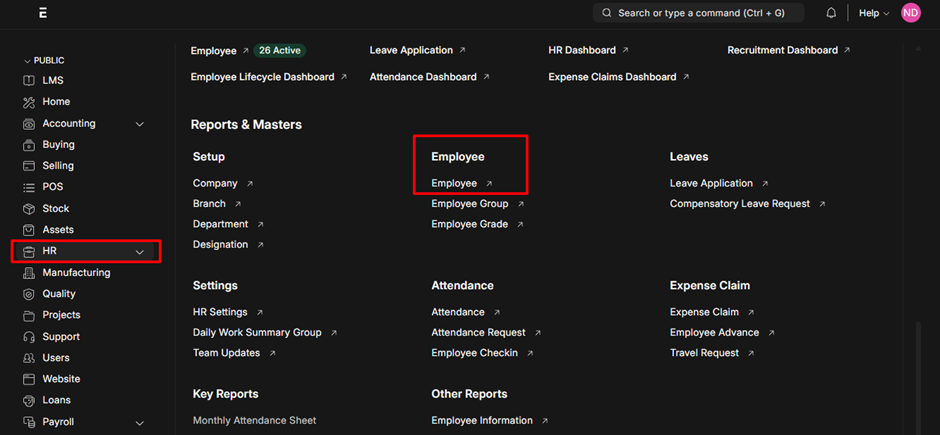940x435 pixels.
Task: Expand the HR sidebar chevron
Action: point(140,252)
